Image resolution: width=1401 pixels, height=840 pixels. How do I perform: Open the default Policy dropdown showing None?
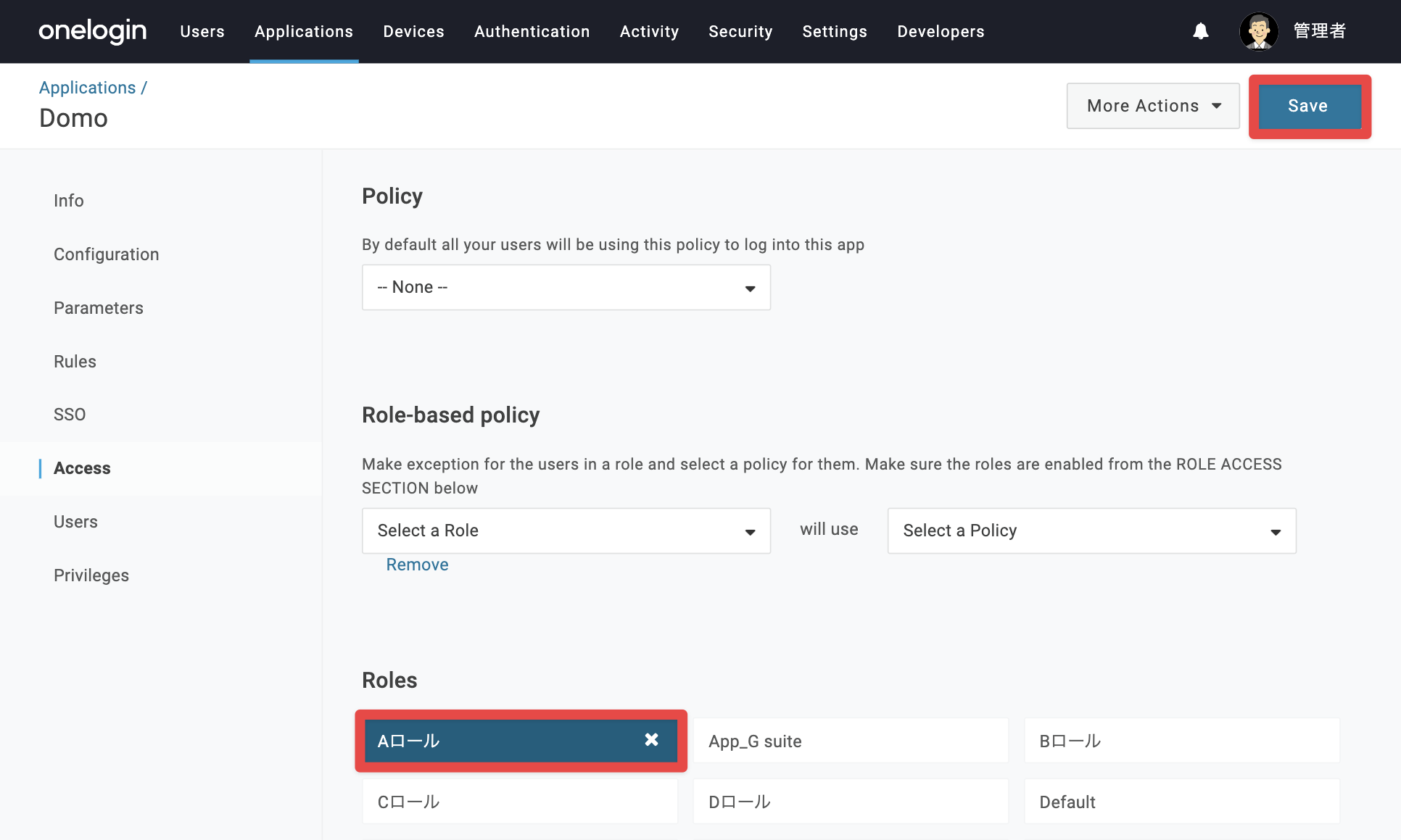[566, 288]
